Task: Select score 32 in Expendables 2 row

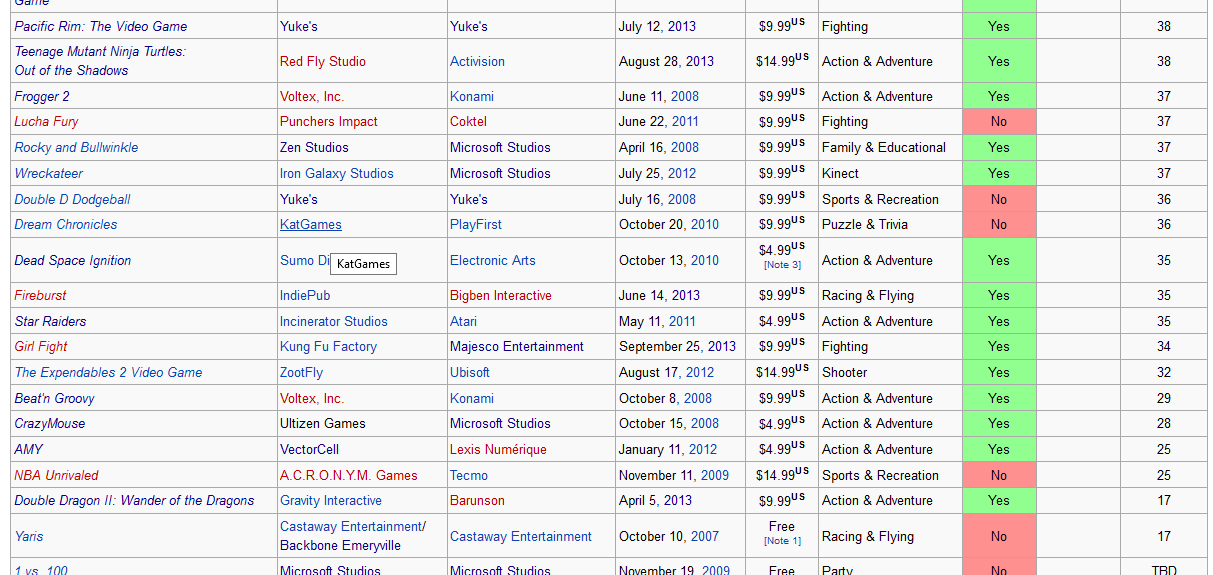Action: (x=1164, y=372)
